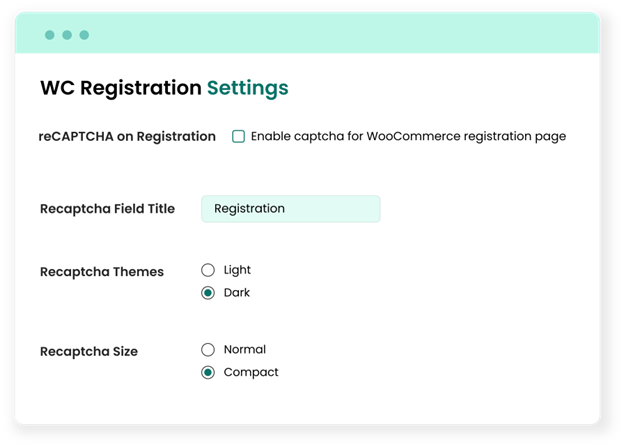Click the 'WC Registration' heading text

[x=120, y=88]
